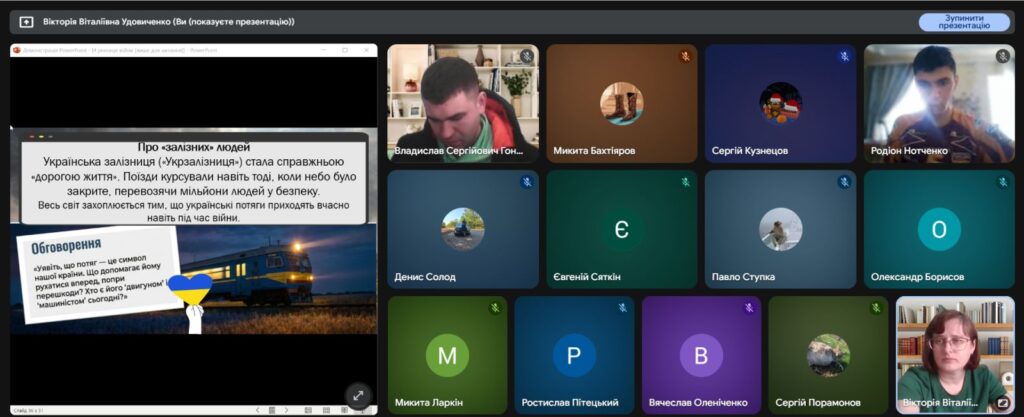Click the presenting screen icon in top bar
Image resolution: width=1024 pixels, height=417 pixels.
click(x=26, y=21)
